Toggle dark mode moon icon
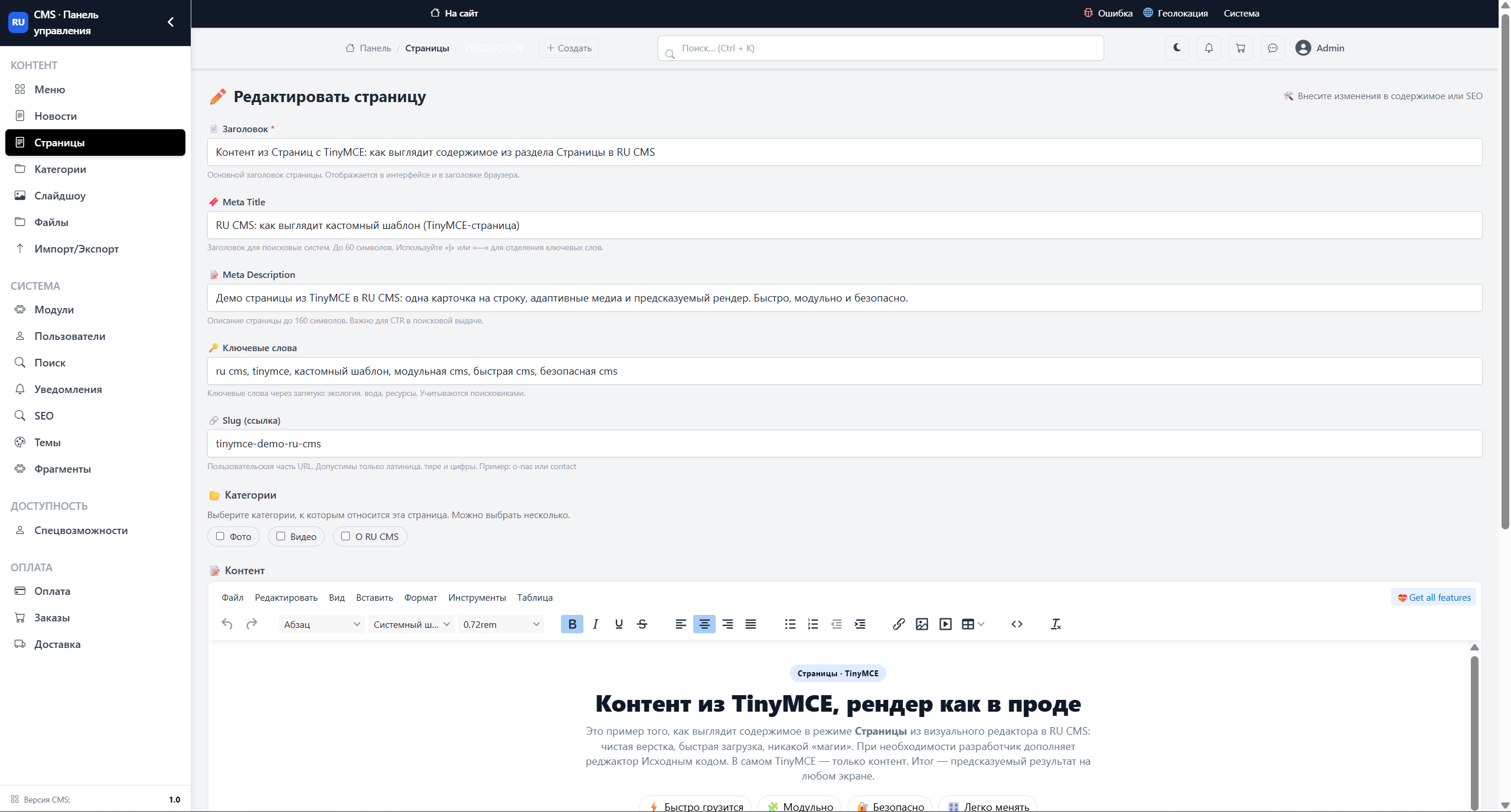 point(1177,48)
